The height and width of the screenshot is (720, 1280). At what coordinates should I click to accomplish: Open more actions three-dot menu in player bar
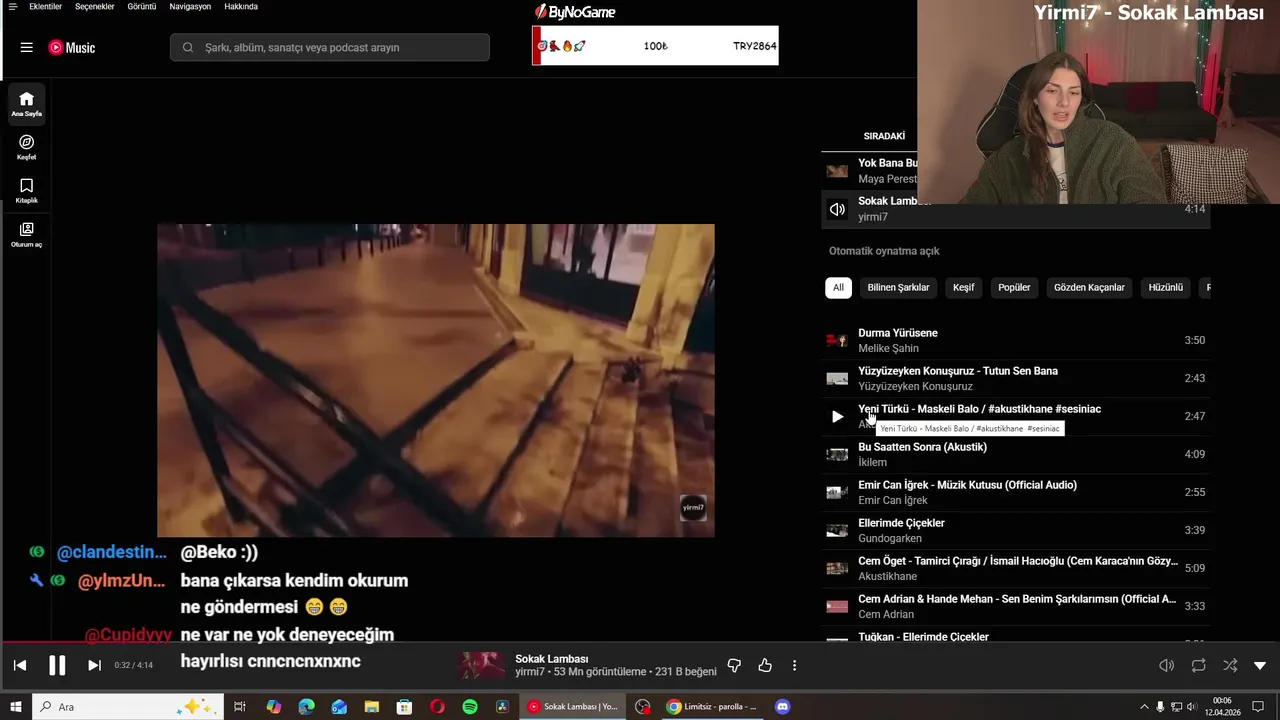[x=795, y=665]
